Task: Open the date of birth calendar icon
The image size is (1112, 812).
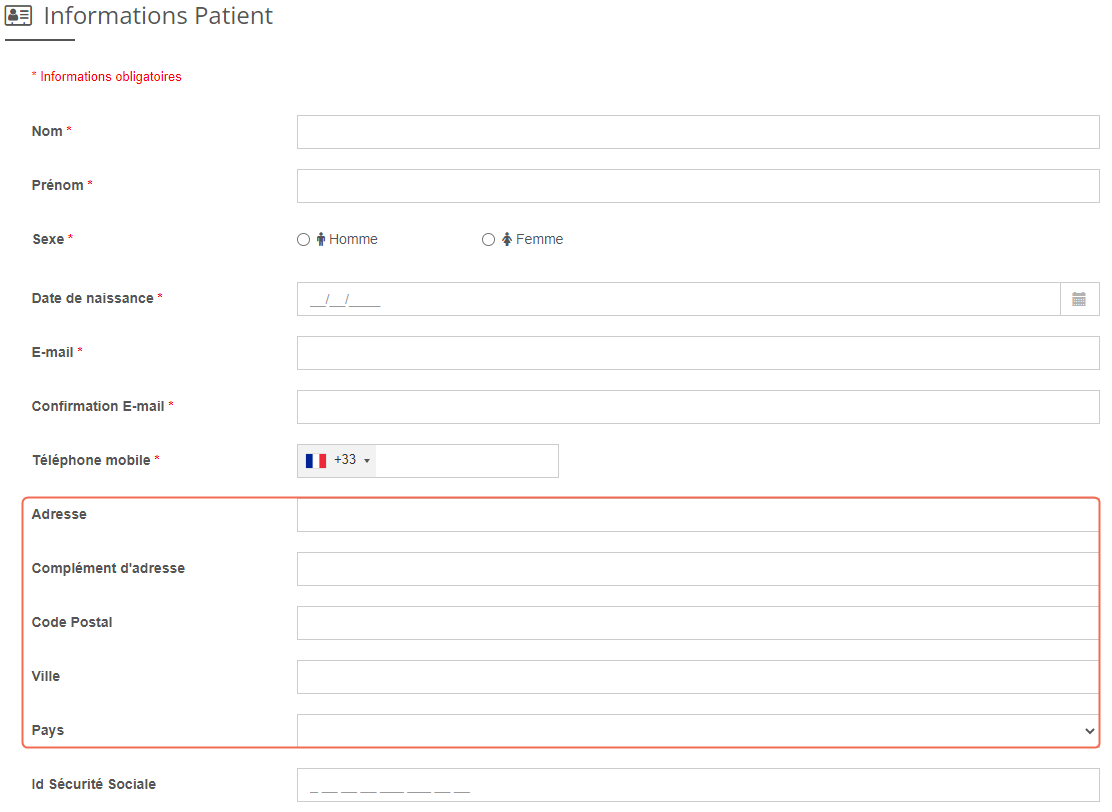Action: tap(1079, 299)
